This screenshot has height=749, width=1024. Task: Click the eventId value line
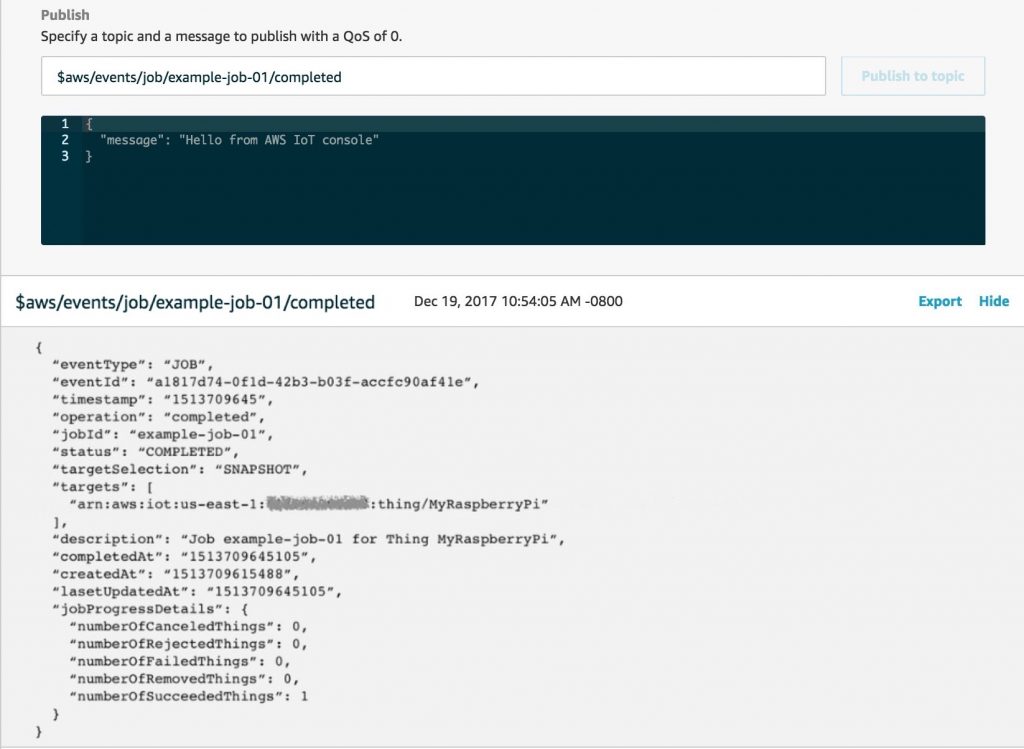266,382
